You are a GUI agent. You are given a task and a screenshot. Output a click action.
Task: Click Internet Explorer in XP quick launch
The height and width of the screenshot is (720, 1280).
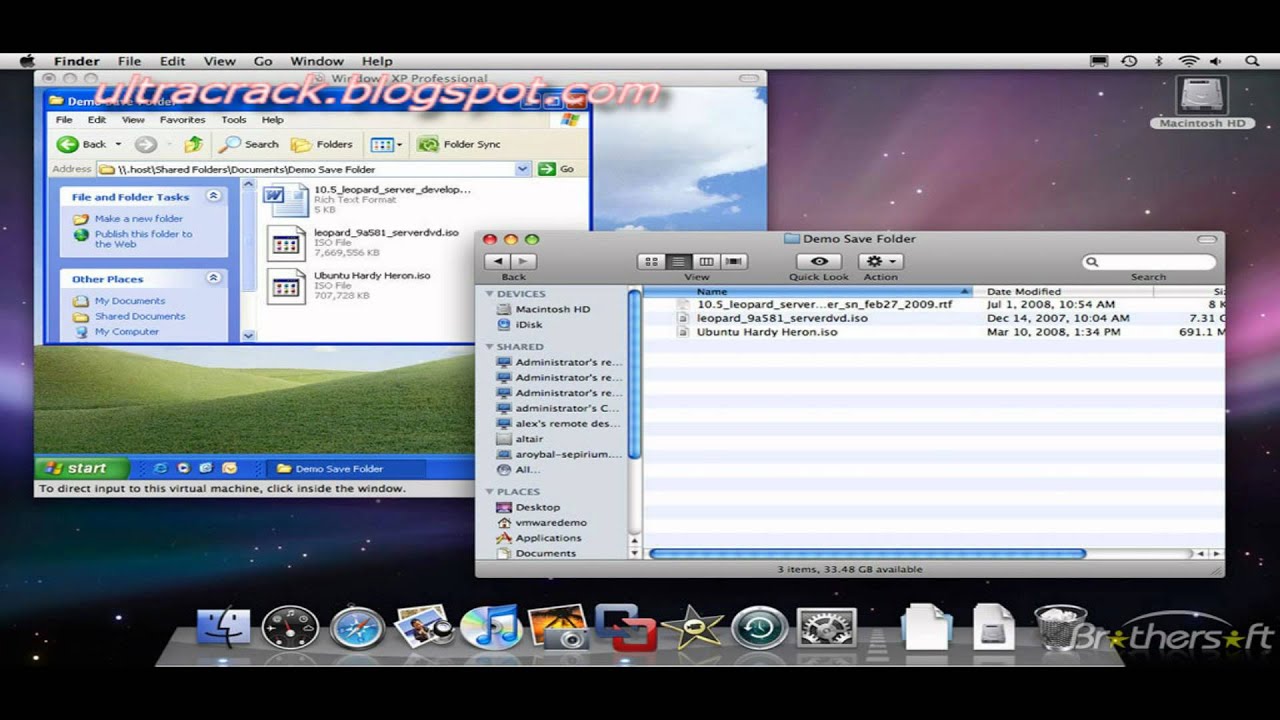tap(160, 468)
